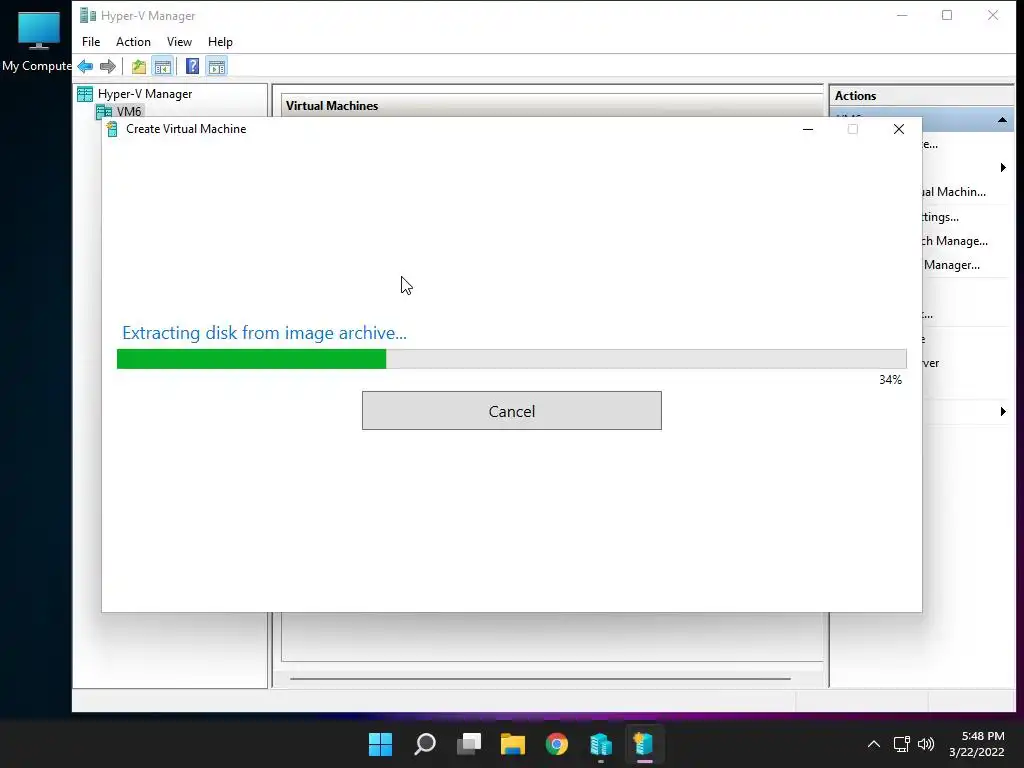The width and height of the screenshot is (1024, 768).
Task: Toggle the Action pane toolbar icon
Action: click(x=217, y=66)
